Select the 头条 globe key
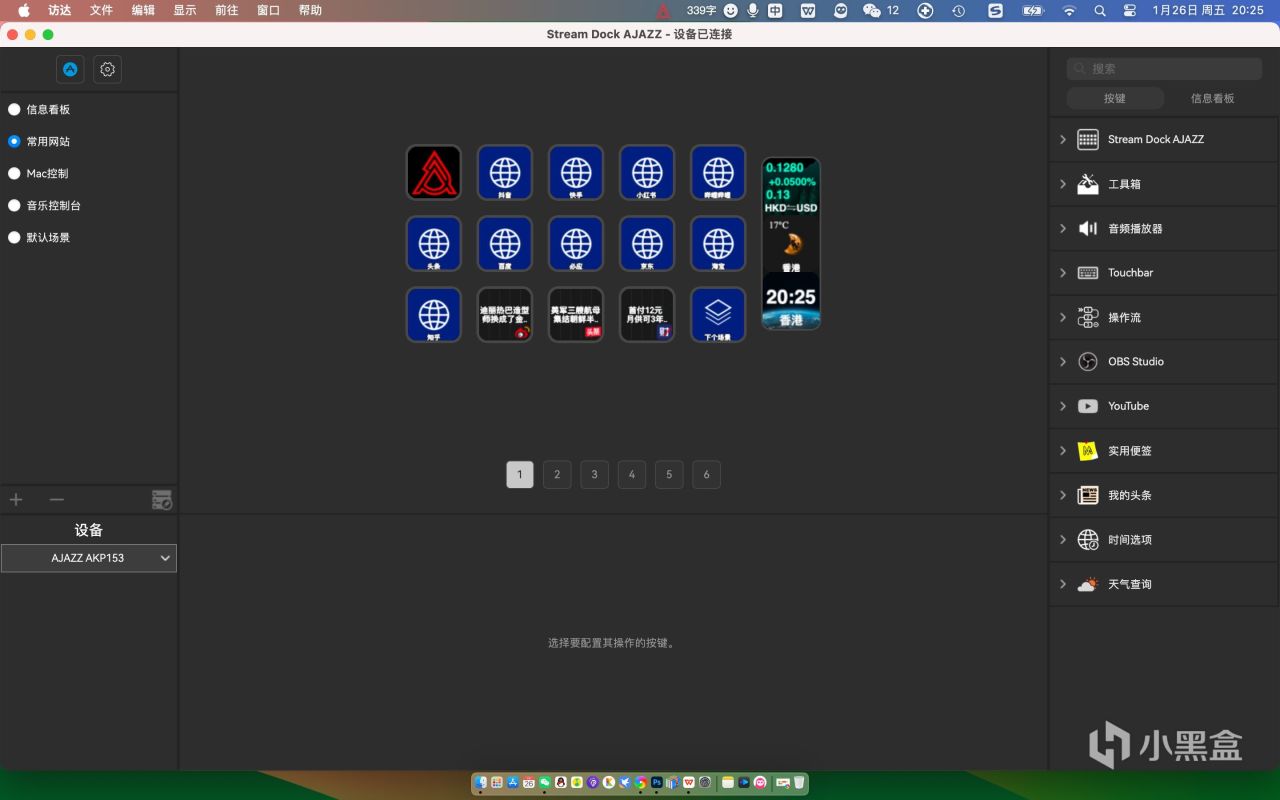 pyautogui.click(x=434, y=243)
